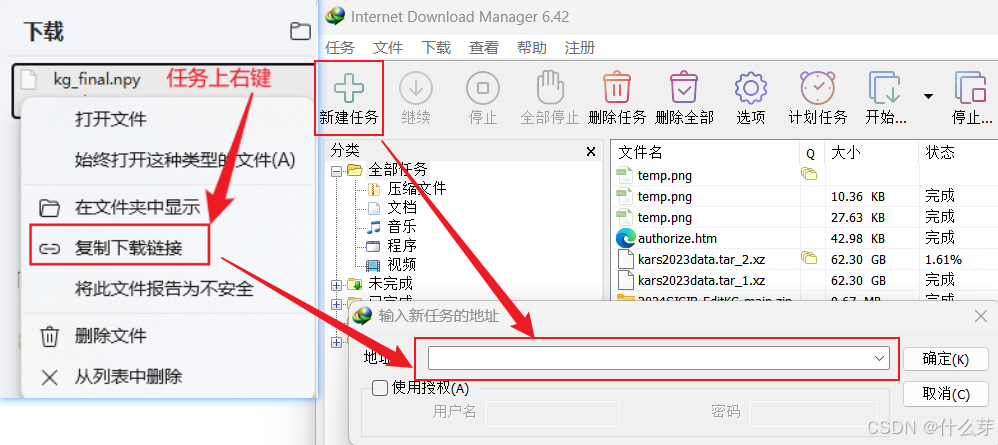This screenshot has height=445, width=998.
Task: Close the 分类 categories panel
Action: coord(591,152)
